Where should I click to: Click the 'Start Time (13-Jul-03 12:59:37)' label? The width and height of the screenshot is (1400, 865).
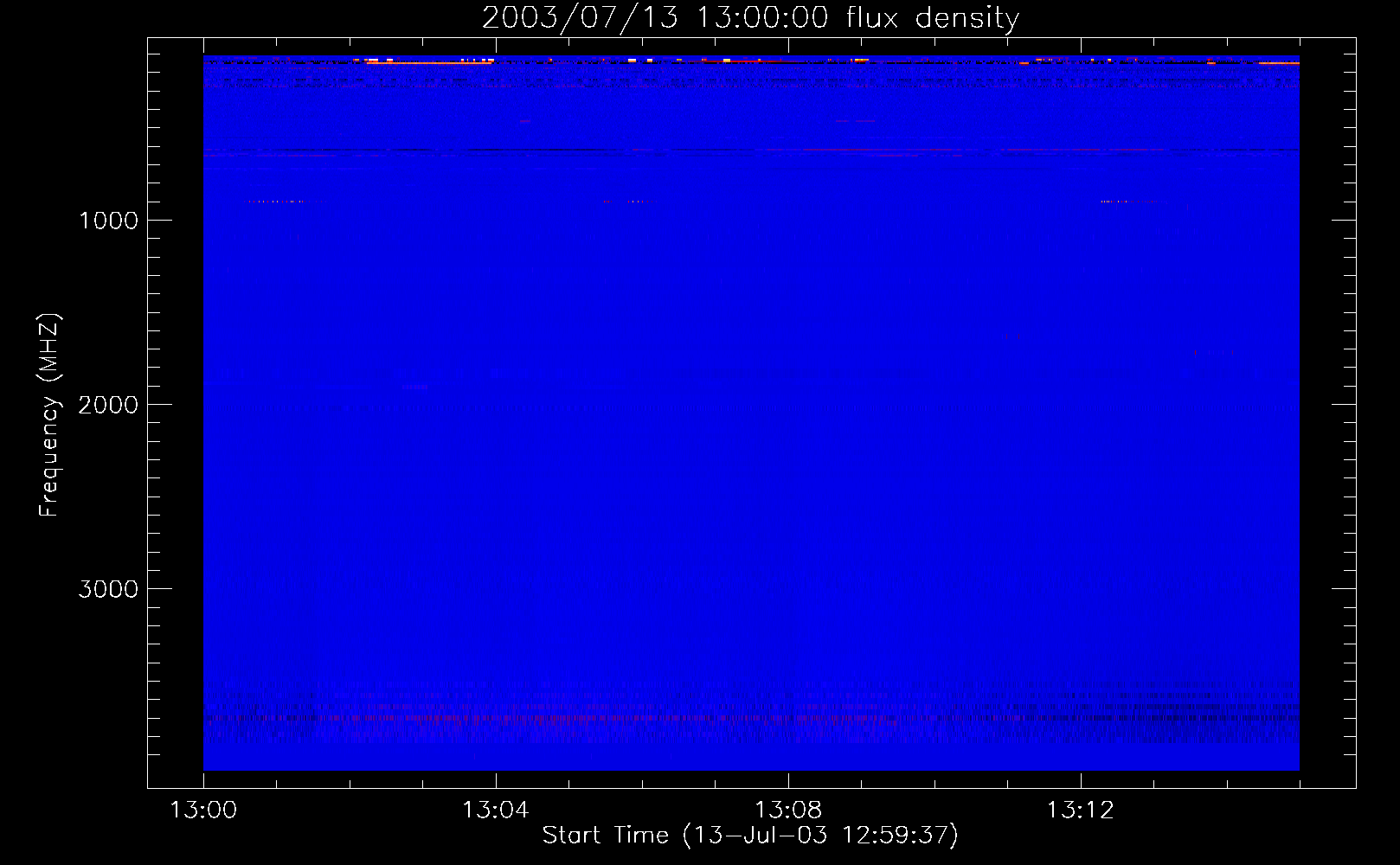[x=750, y=836]
